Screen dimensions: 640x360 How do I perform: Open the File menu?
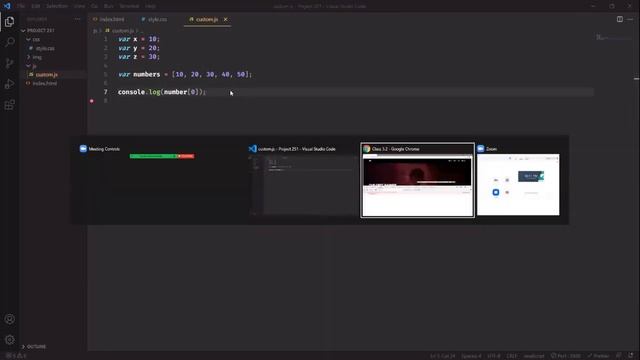pyautogui.click(x=21, y=6)
